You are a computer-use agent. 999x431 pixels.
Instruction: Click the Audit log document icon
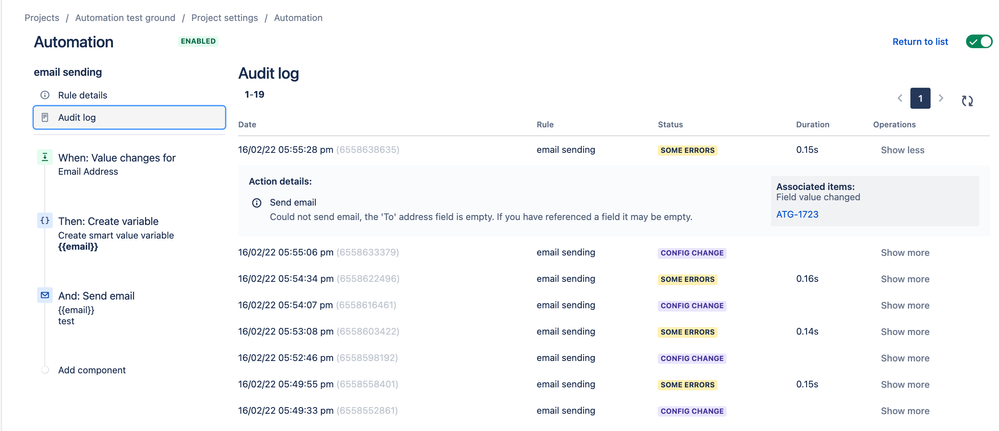pyautogui.click(x=45, y=117)
